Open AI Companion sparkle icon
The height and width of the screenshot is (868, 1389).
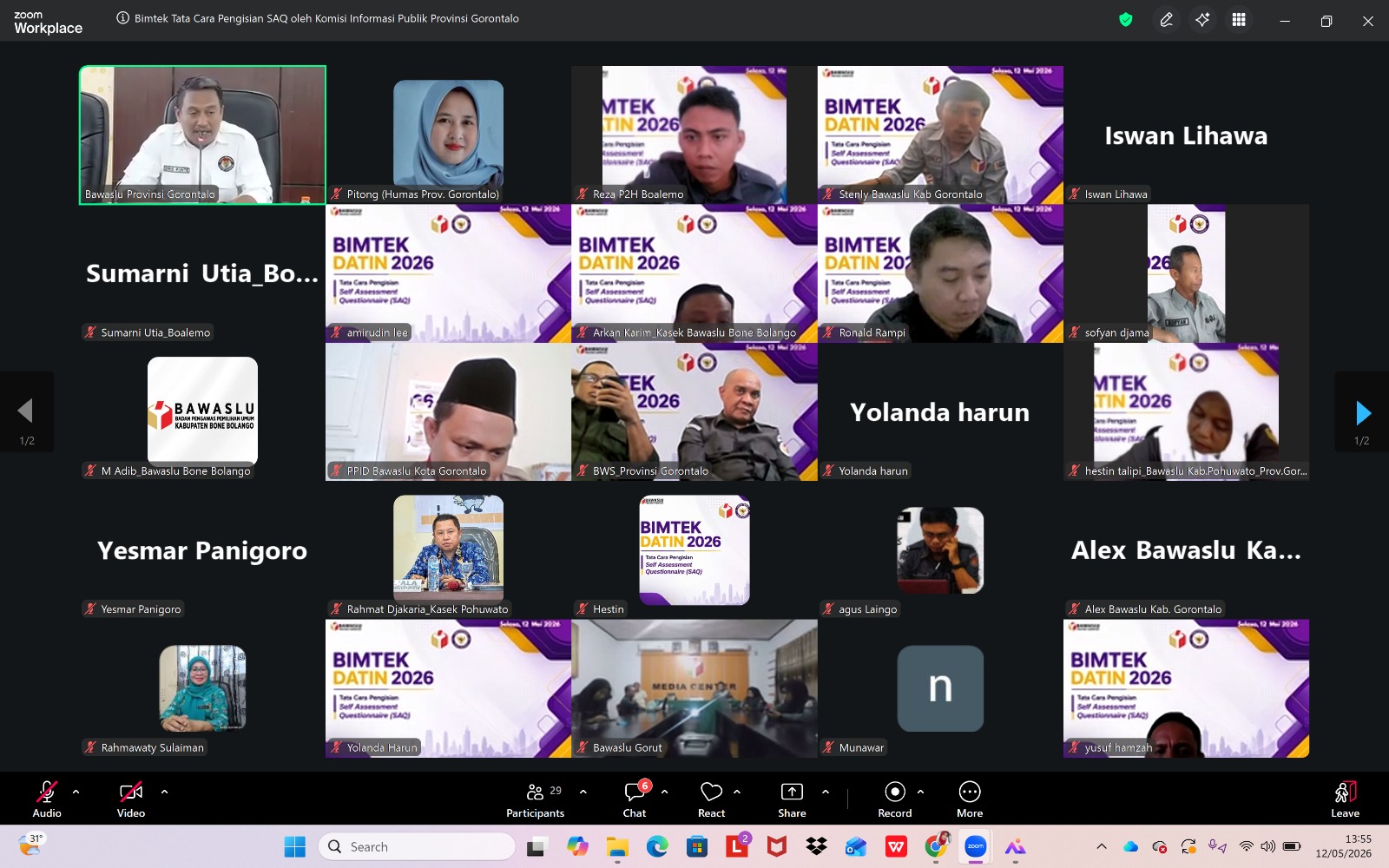coord(1202,20)
